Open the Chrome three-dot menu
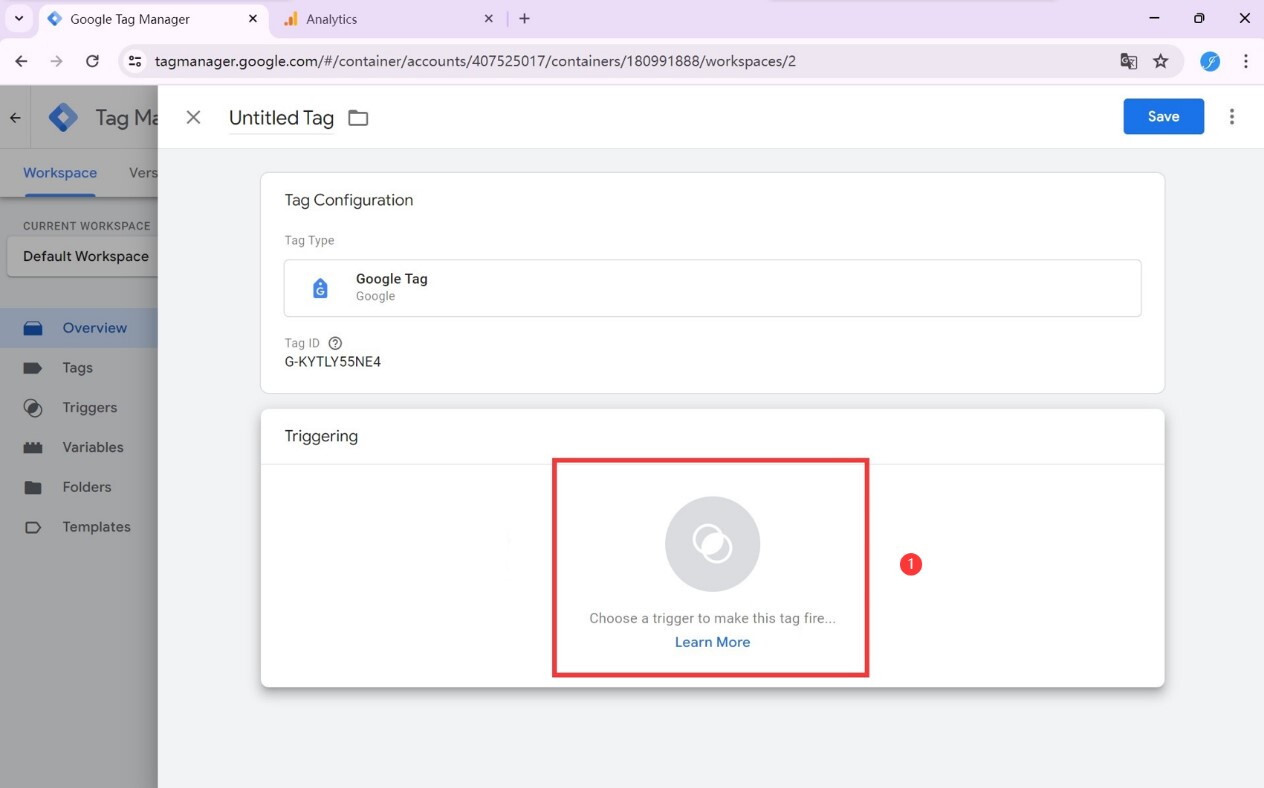Screen dimensions: 1264x788 [x=1246, y=61]
